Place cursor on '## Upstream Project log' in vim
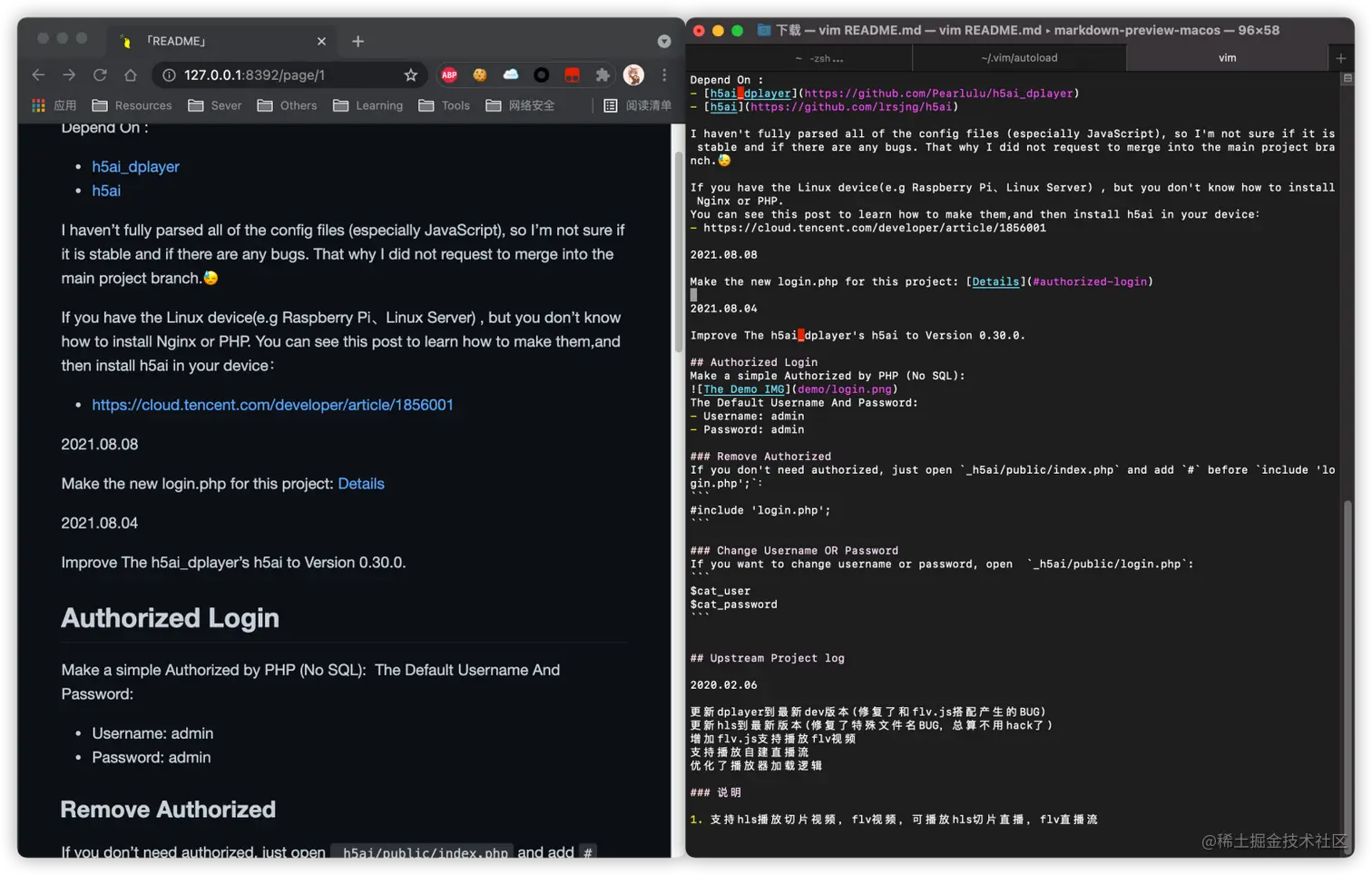1372x875 pixels. click(767, 658)
